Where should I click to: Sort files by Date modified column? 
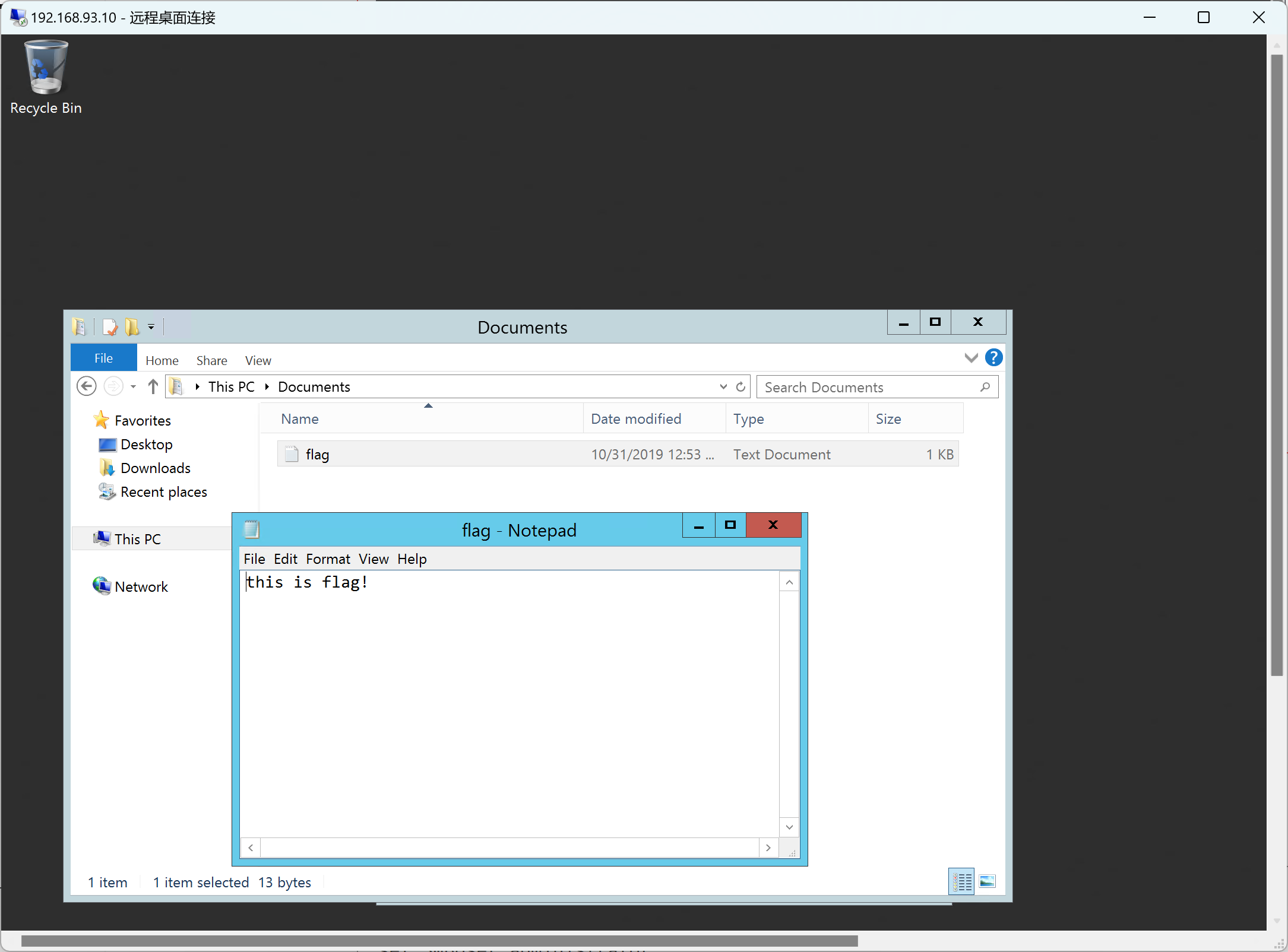point(636,419)
